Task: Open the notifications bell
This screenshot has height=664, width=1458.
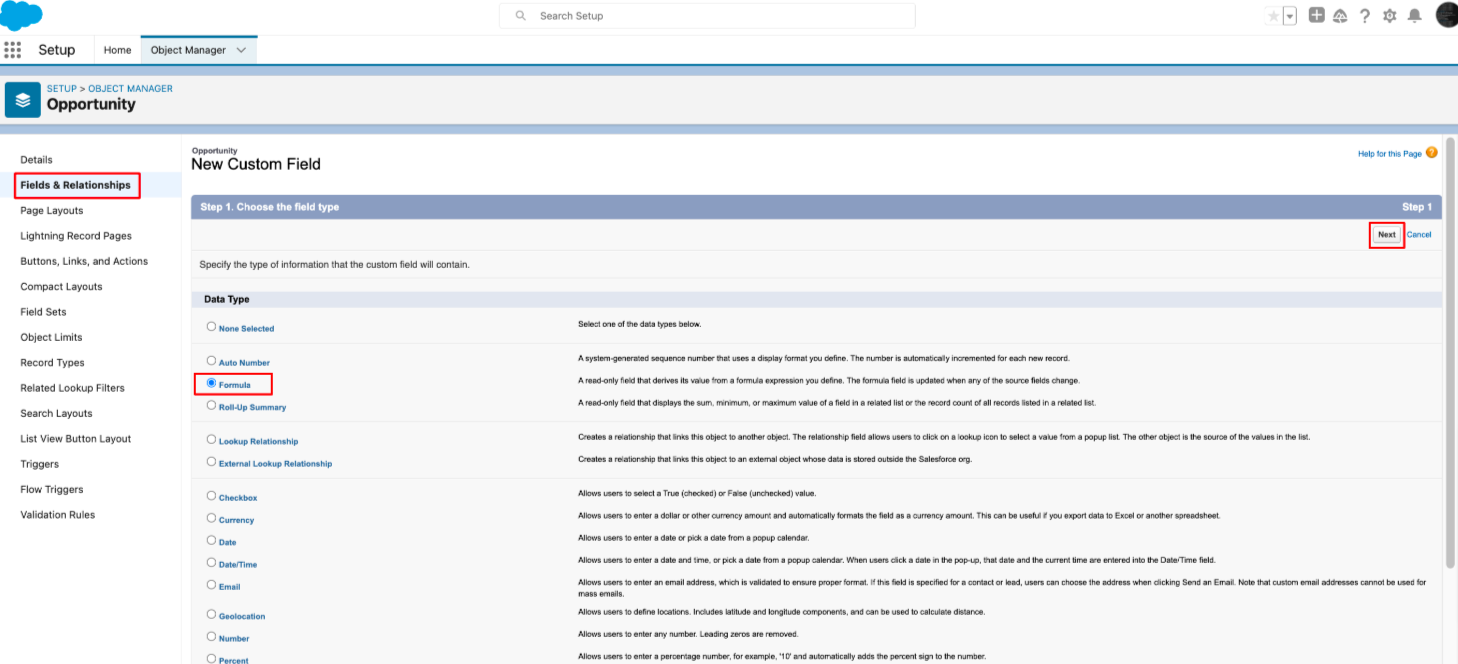Action: pos(1414,16)
